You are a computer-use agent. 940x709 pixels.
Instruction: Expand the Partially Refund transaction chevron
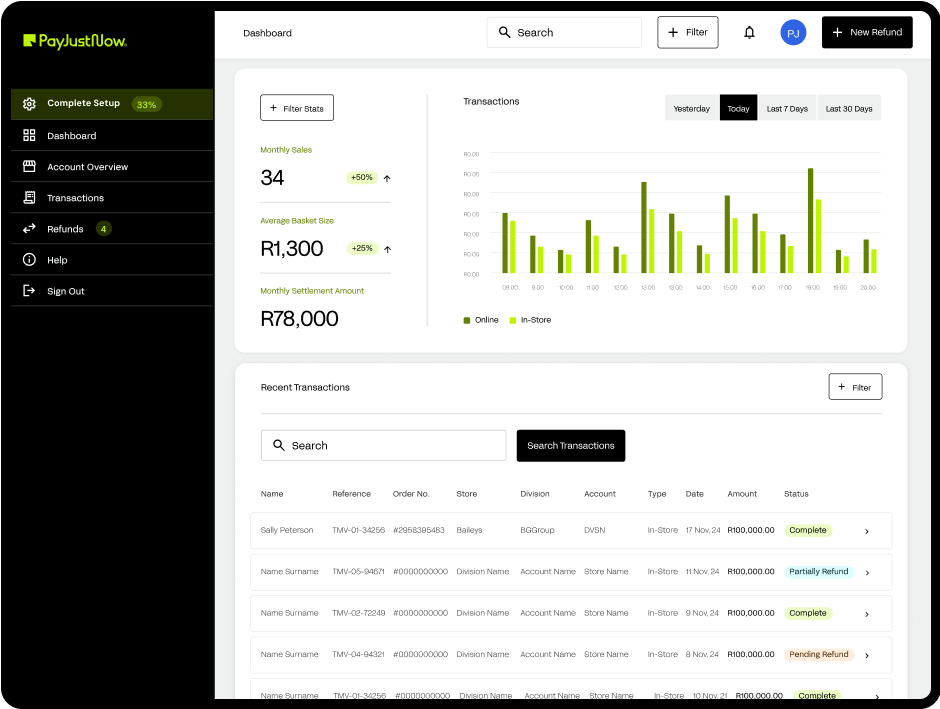click(866, 573)
